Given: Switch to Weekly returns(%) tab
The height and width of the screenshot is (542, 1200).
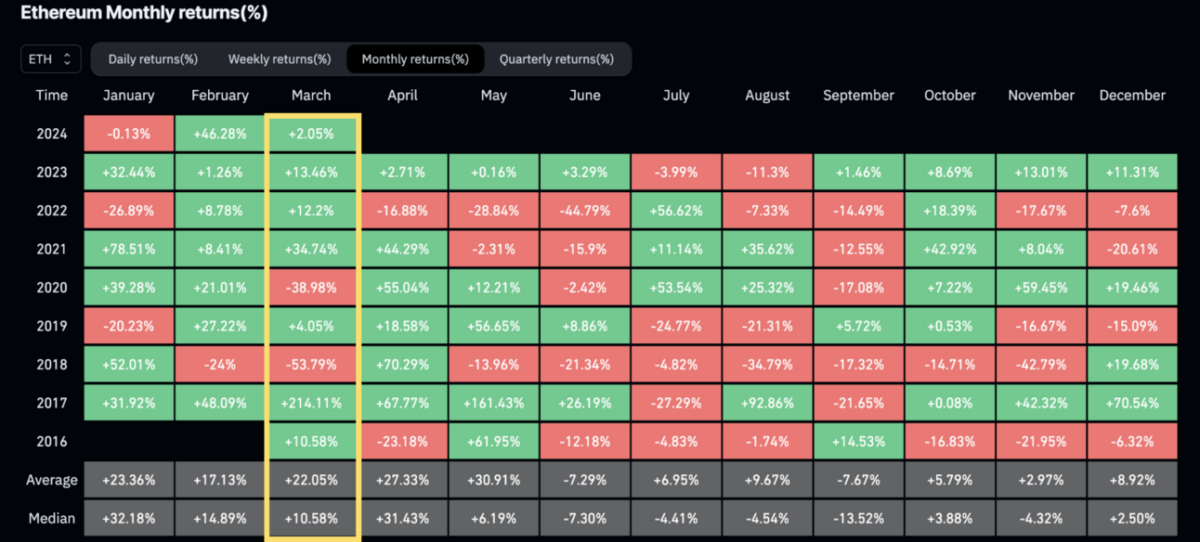Looking at the screenshot, I should 279,59.
